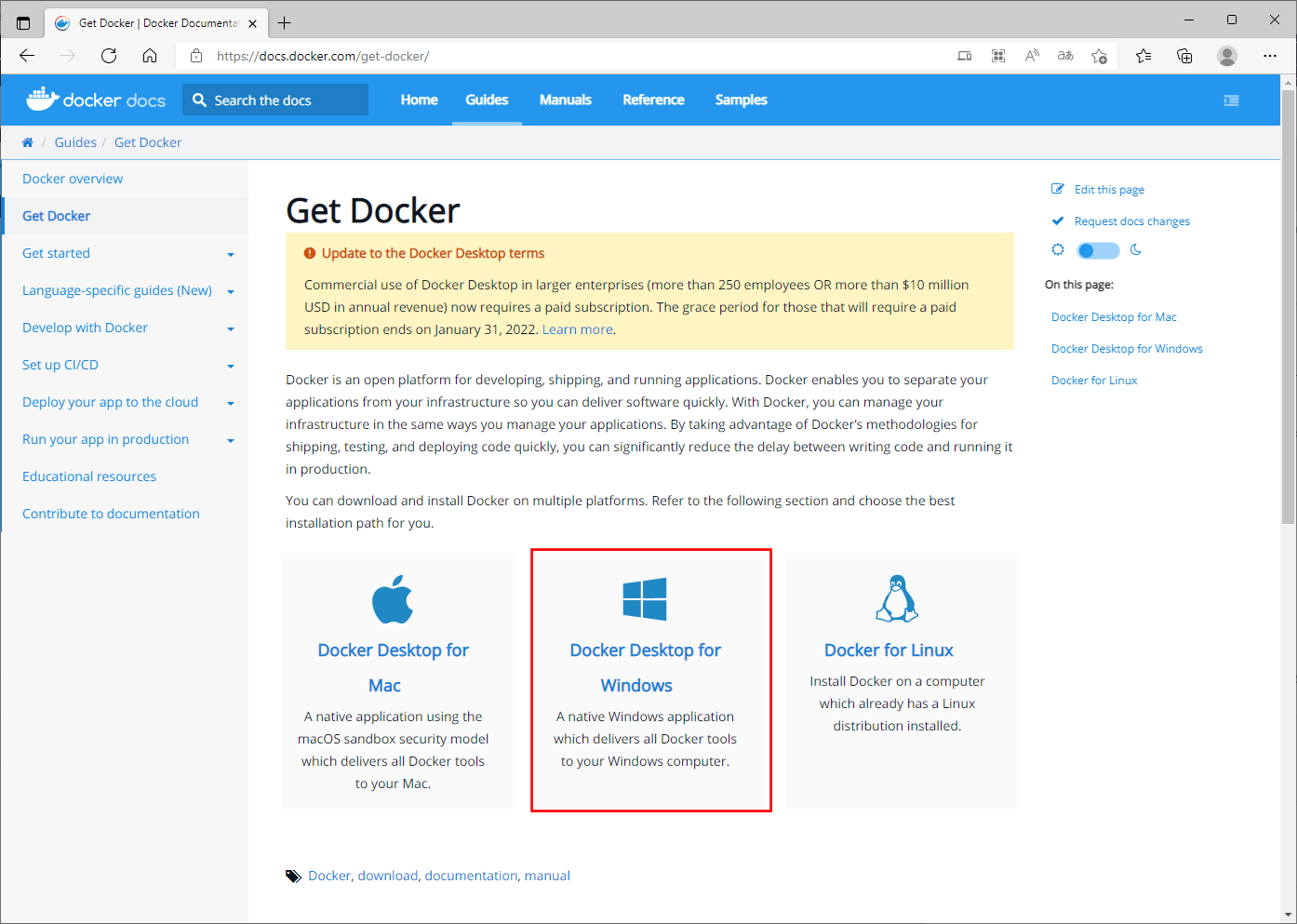Open Educational resources in sidebar
Image resolution: width=1297 pixels, height=924 pixels.
(x=89, y=476)
